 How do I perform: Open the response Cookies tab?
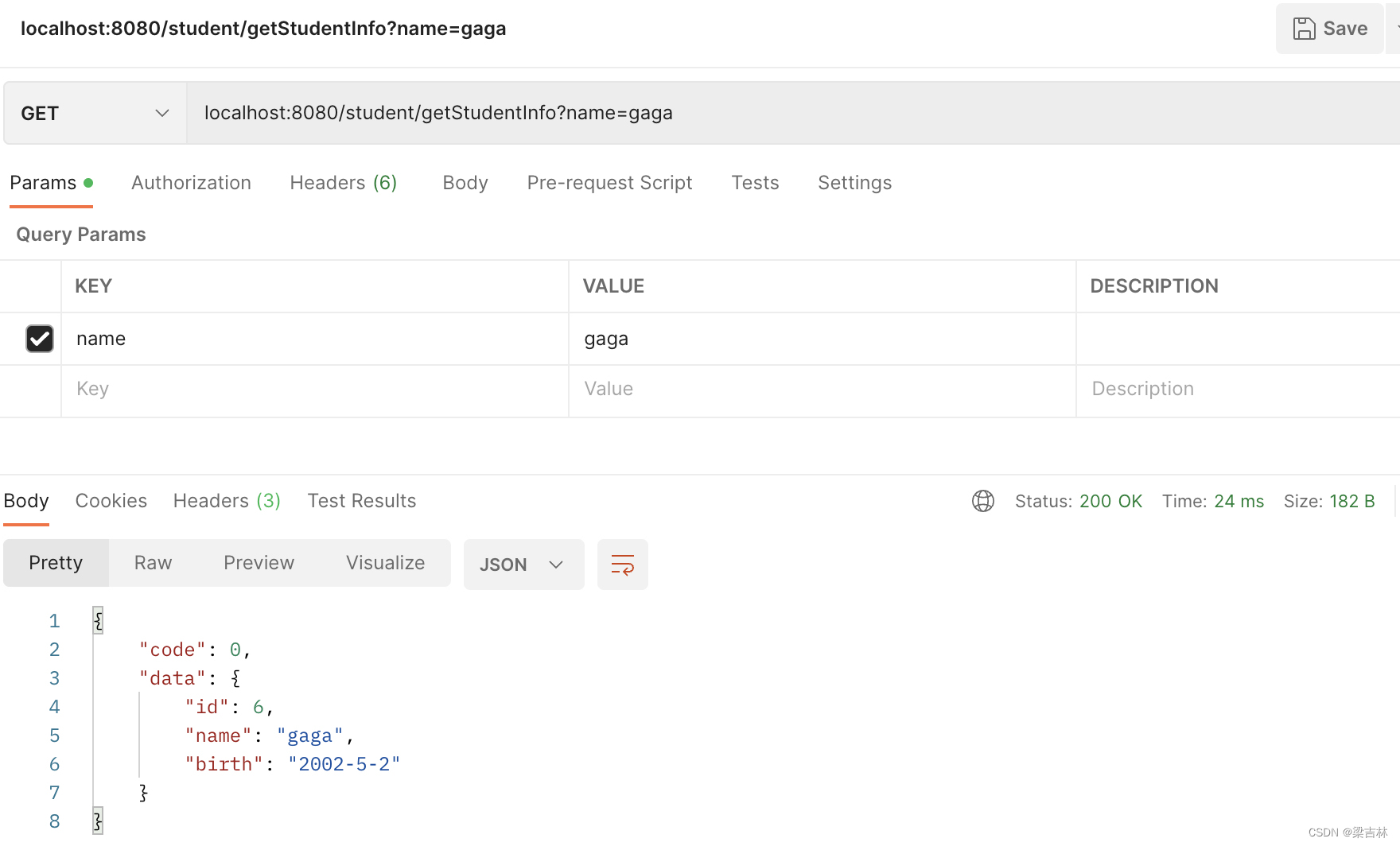111,501
